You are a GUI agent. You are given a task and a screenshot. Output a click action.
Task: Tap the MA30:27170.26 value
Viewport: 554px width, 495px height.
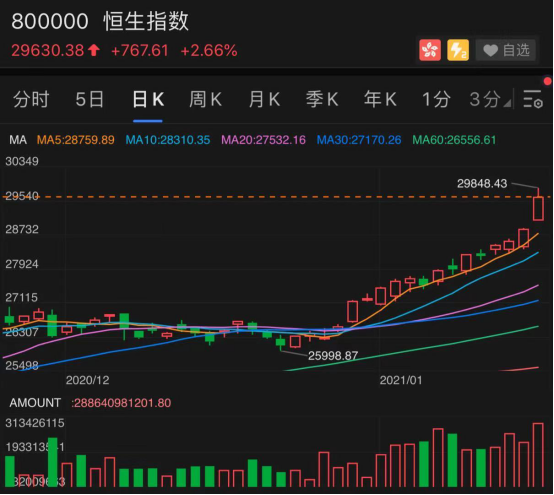[x=359, y=140]
